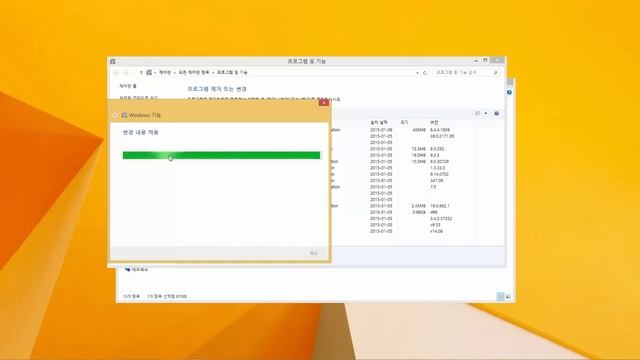Sort by the 버전 column header
This screenshot has width=640, height=360.
point(434,122)
